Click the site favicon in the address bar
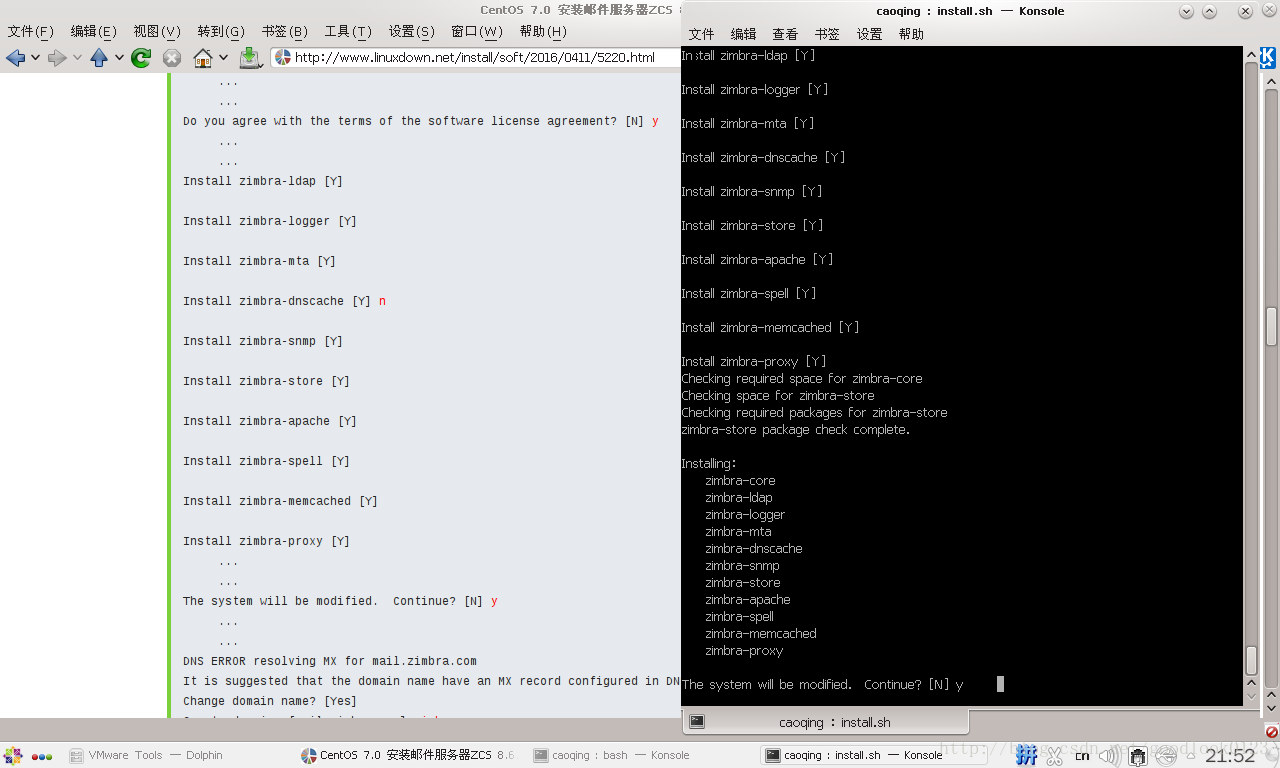Image resolution: width=1280 pixels, height=768 pixels. [282, 58]
